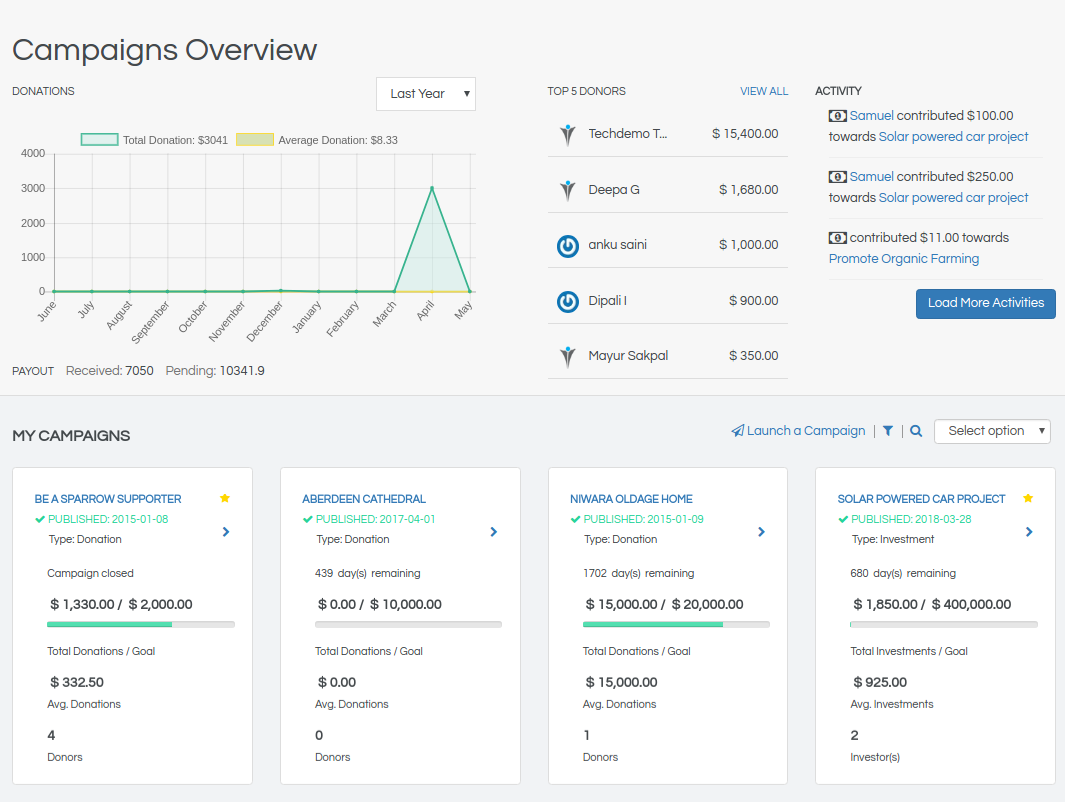The height and width of the screenshot is (802, 1065).
Task: Click anku saini's power avatar icon
Action: tap(568, 245)
